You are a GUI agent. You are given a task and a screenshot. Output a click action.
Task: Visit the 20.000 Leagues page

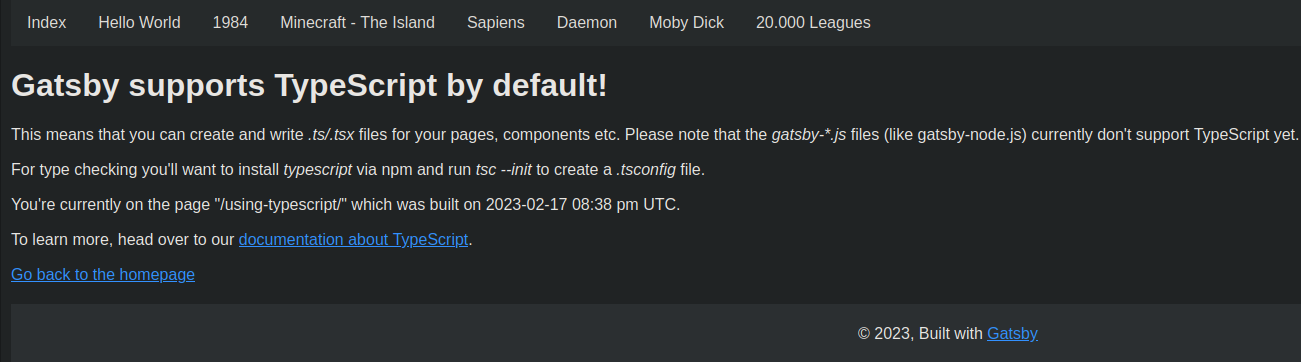click(x=813, y=22)
